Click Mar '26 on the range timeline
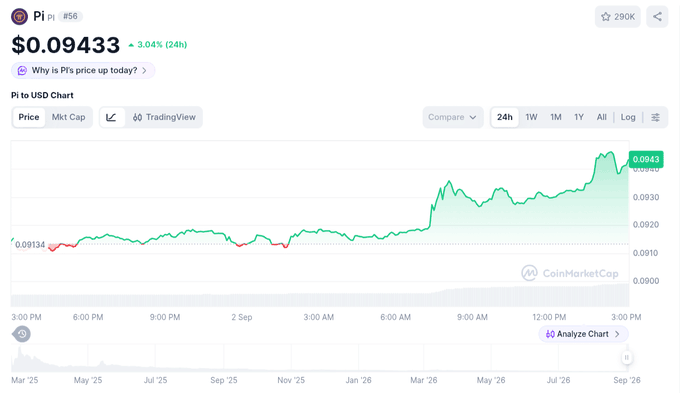 click(424, 380)
